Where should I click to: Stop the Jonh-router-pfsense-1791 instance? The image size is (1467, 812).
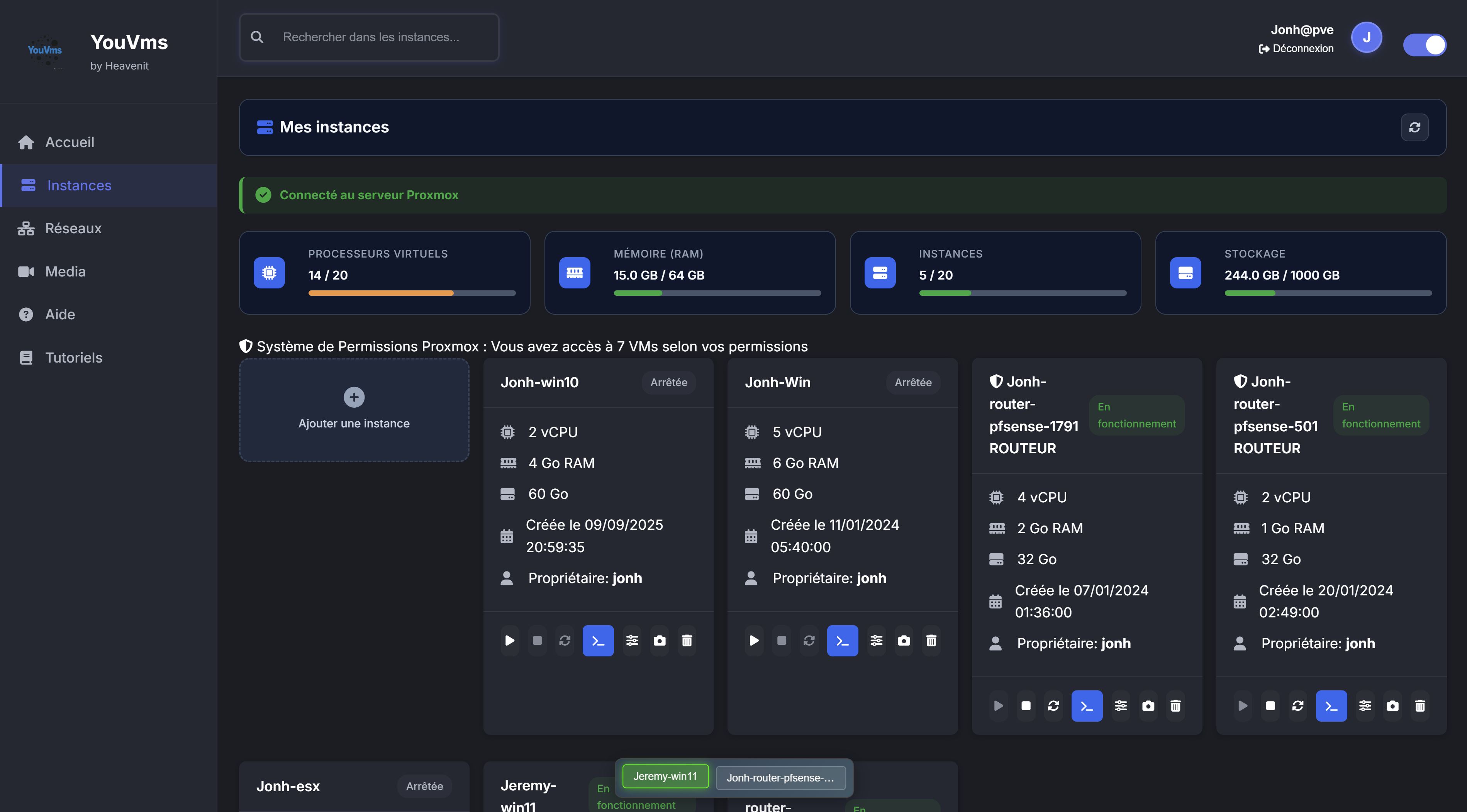coord(1026,706)
